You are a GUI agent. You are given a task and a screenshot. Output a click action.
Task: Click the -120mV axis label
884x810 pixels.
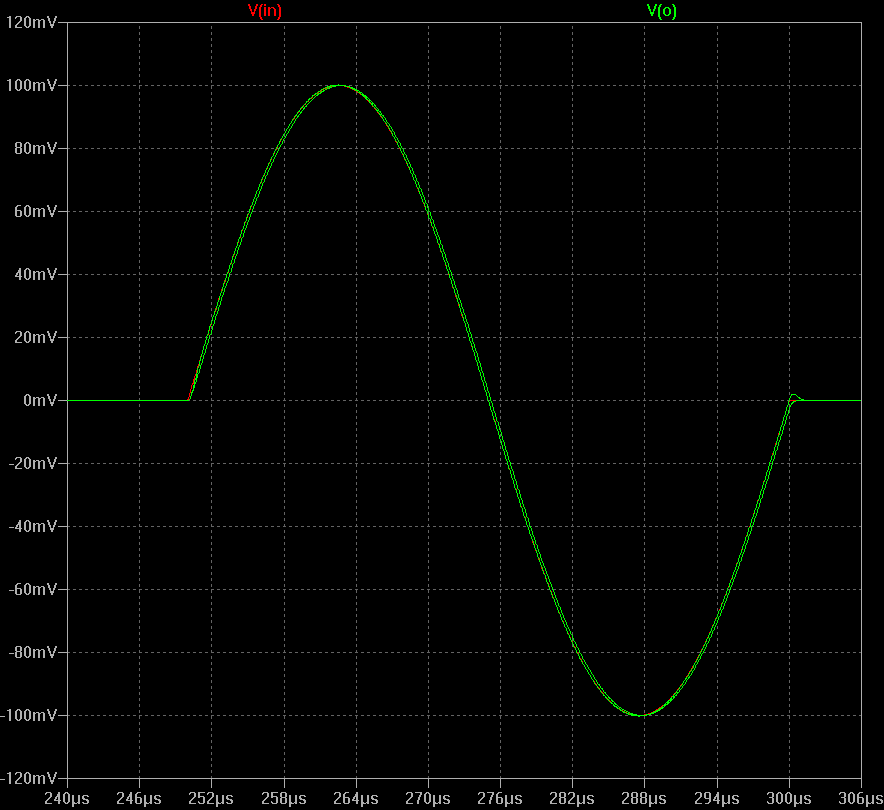tap(29, 778)
